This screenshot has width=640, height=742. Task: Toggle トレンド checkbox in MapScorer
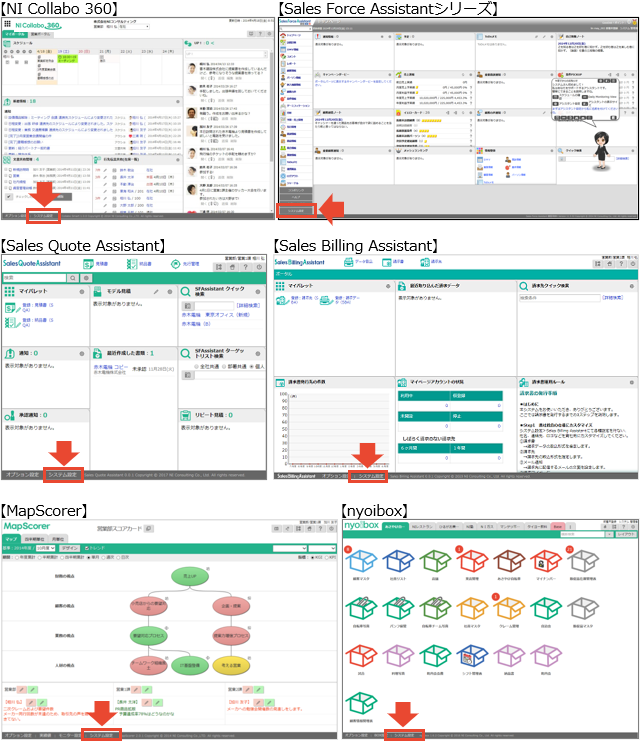point(86,548)
